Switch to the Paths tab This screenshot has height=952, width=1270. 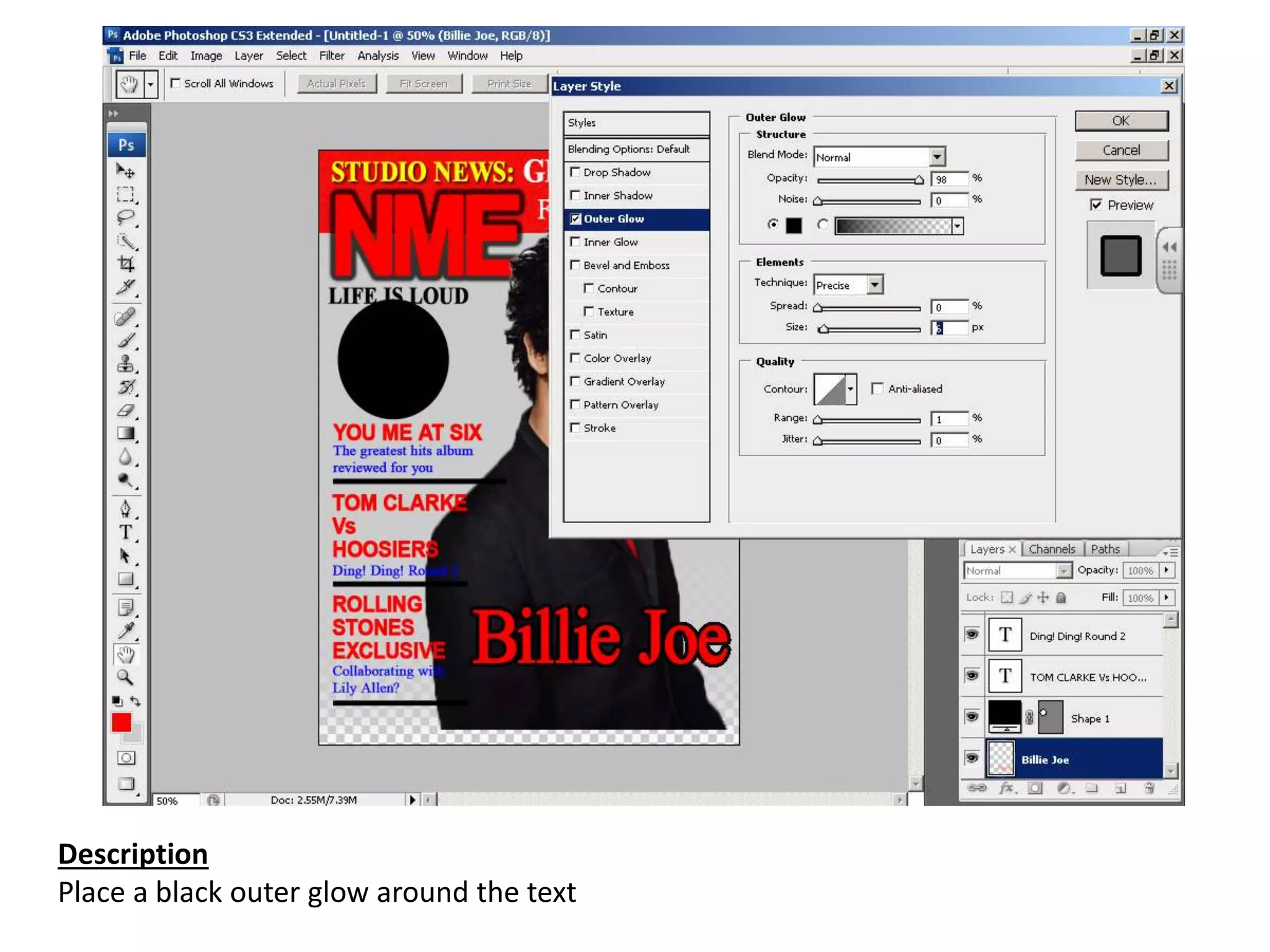pyautogui.click(x=1105, y=549)
